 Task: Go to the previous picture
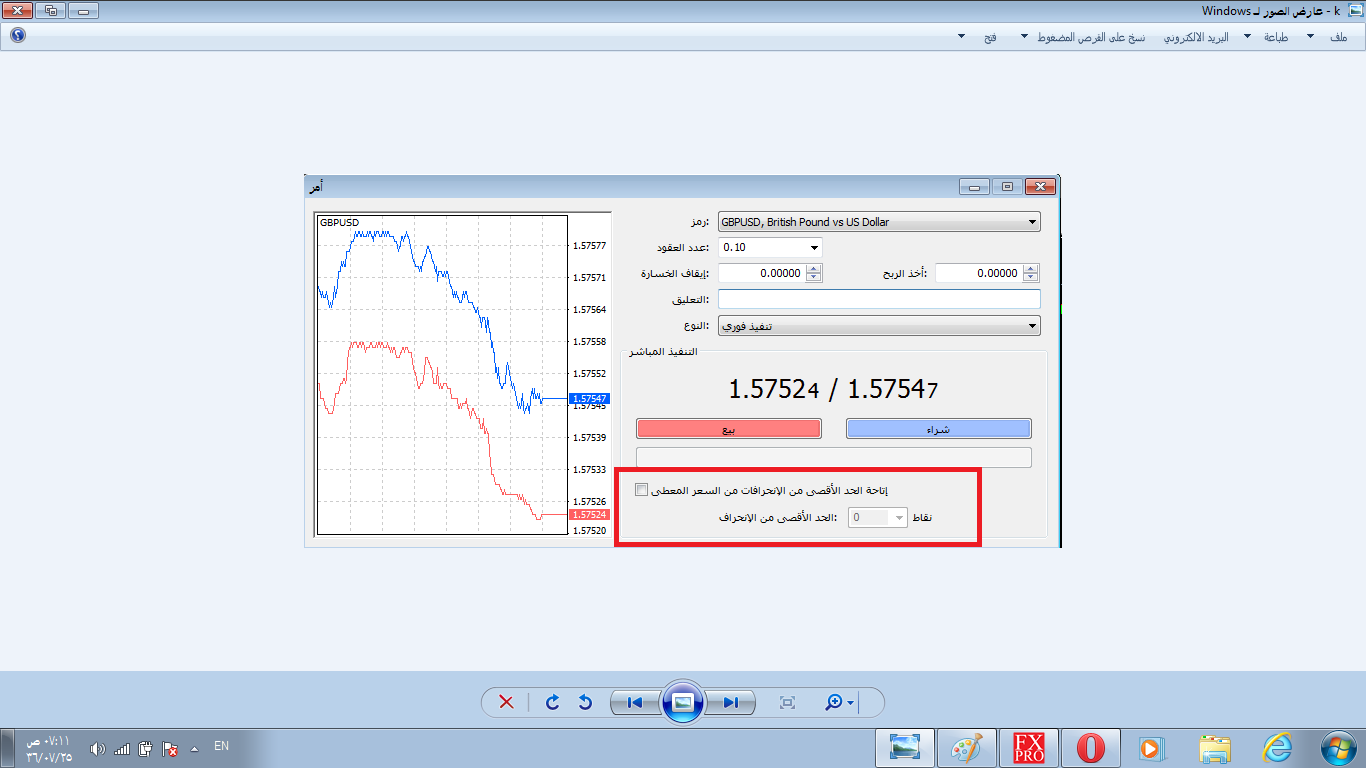pos(635,703)
